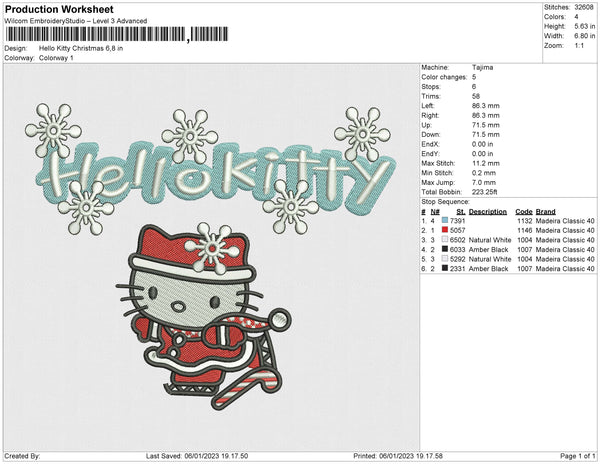
Task: Click the 'Description' column header
Action: 488,212
